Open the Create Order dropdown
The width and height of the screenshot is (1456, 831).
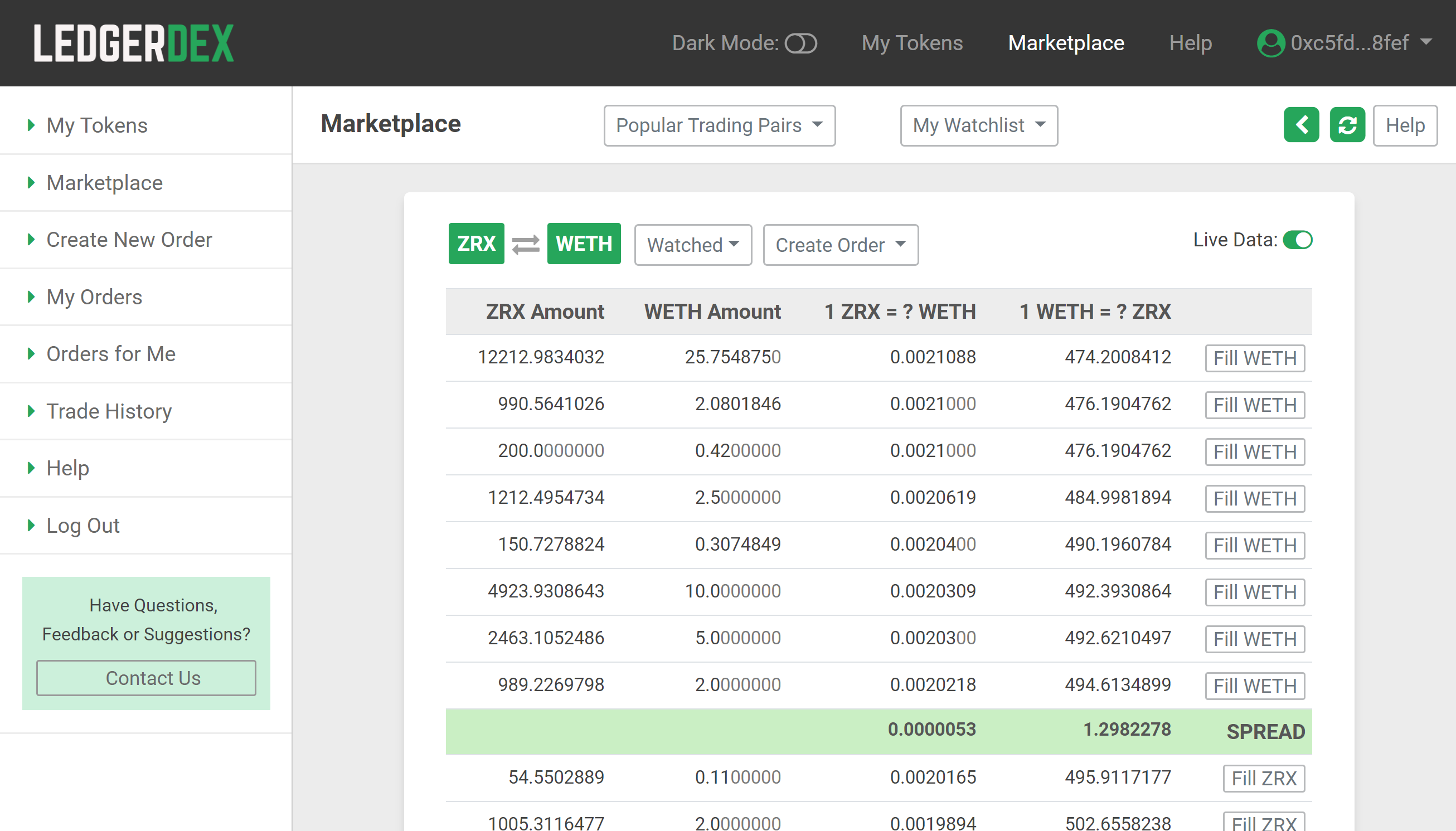pos(839,245)
